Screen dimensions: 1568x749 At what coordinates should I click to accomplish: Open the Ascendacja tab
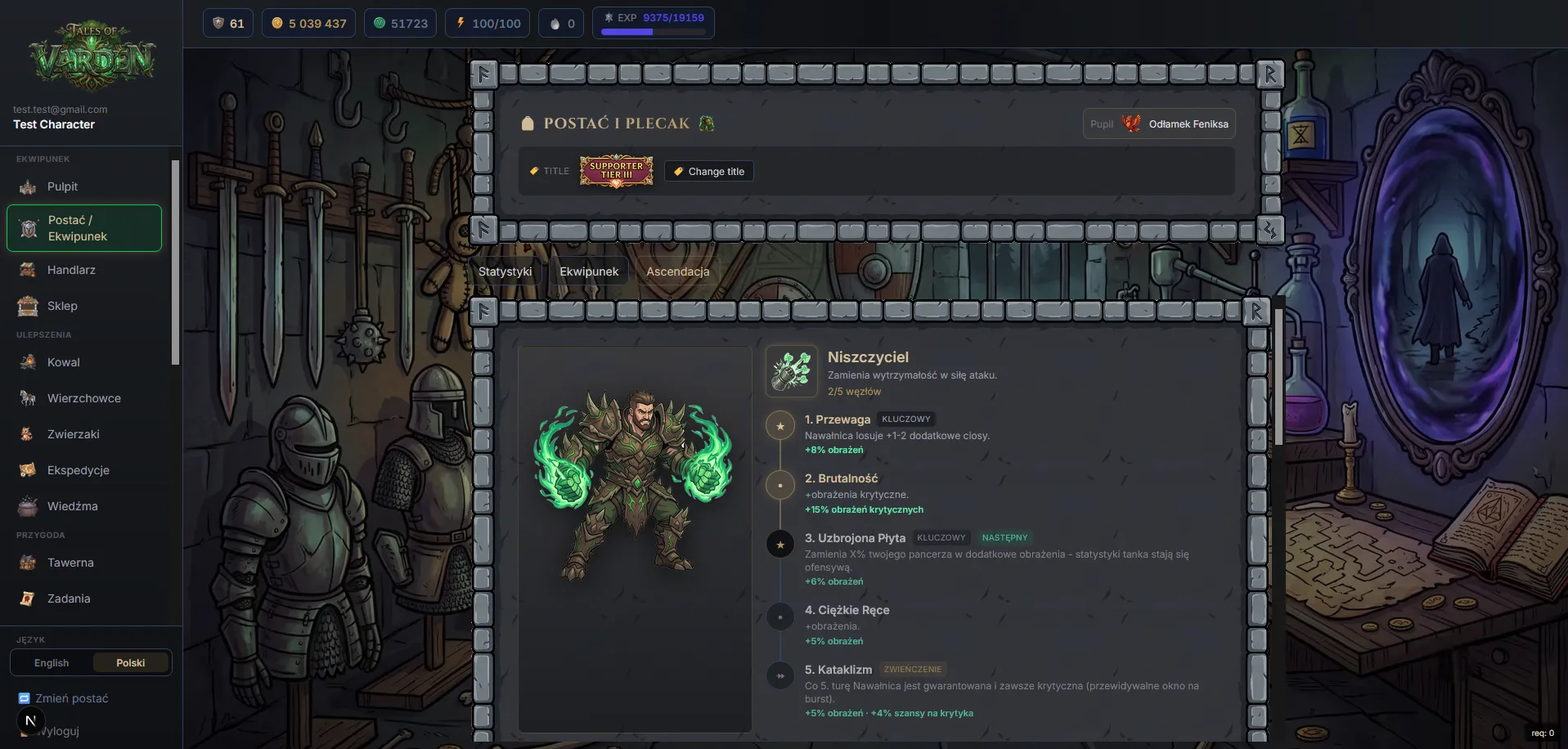pyautogui.click(x=678, y=271)
